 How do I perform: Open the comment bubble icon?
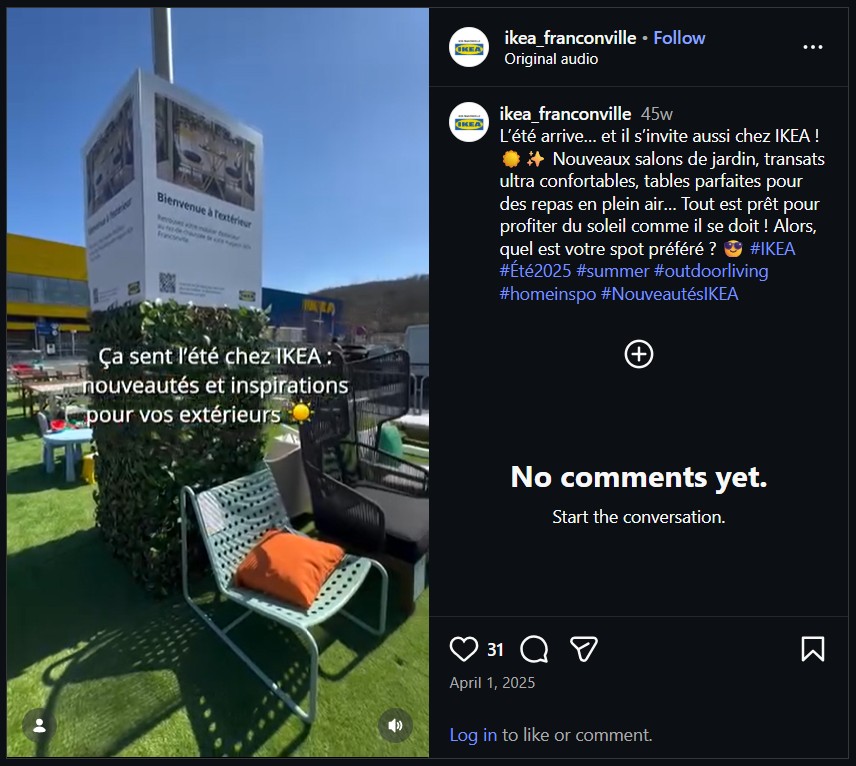535,649
